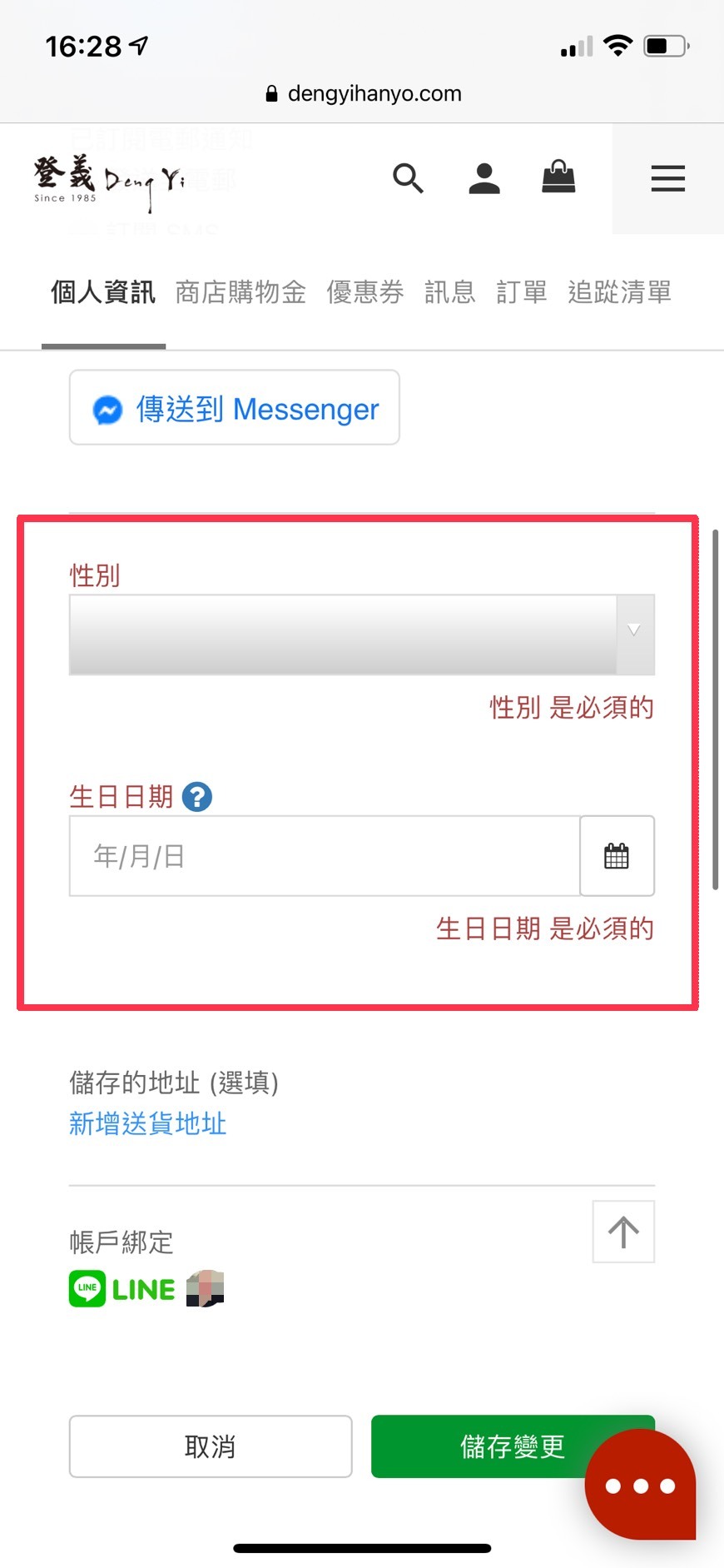Image resolution: width=724 pixels, height=1568 pixels.
Task: Click the 傳送到 Messenger button
Action: (x=235, y=408)
